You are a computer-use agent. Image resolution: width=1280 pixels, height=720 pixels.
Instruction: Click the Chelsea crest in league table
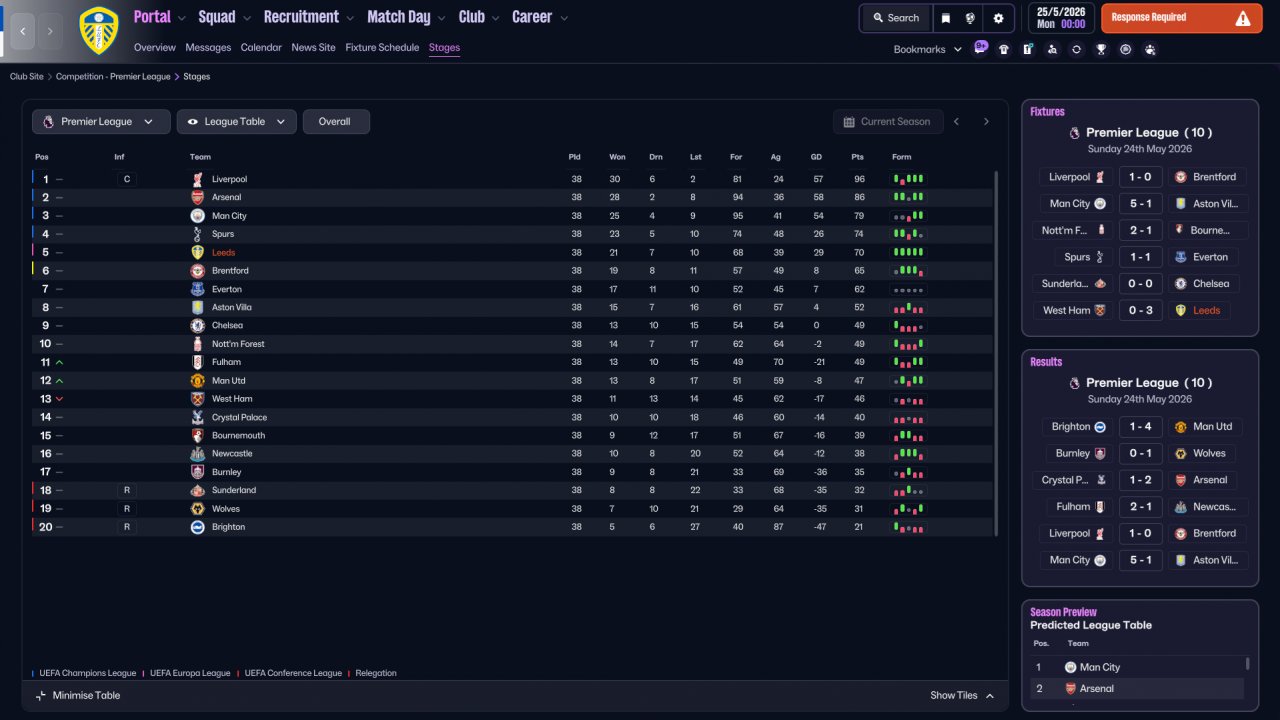(x=197, y=325)
